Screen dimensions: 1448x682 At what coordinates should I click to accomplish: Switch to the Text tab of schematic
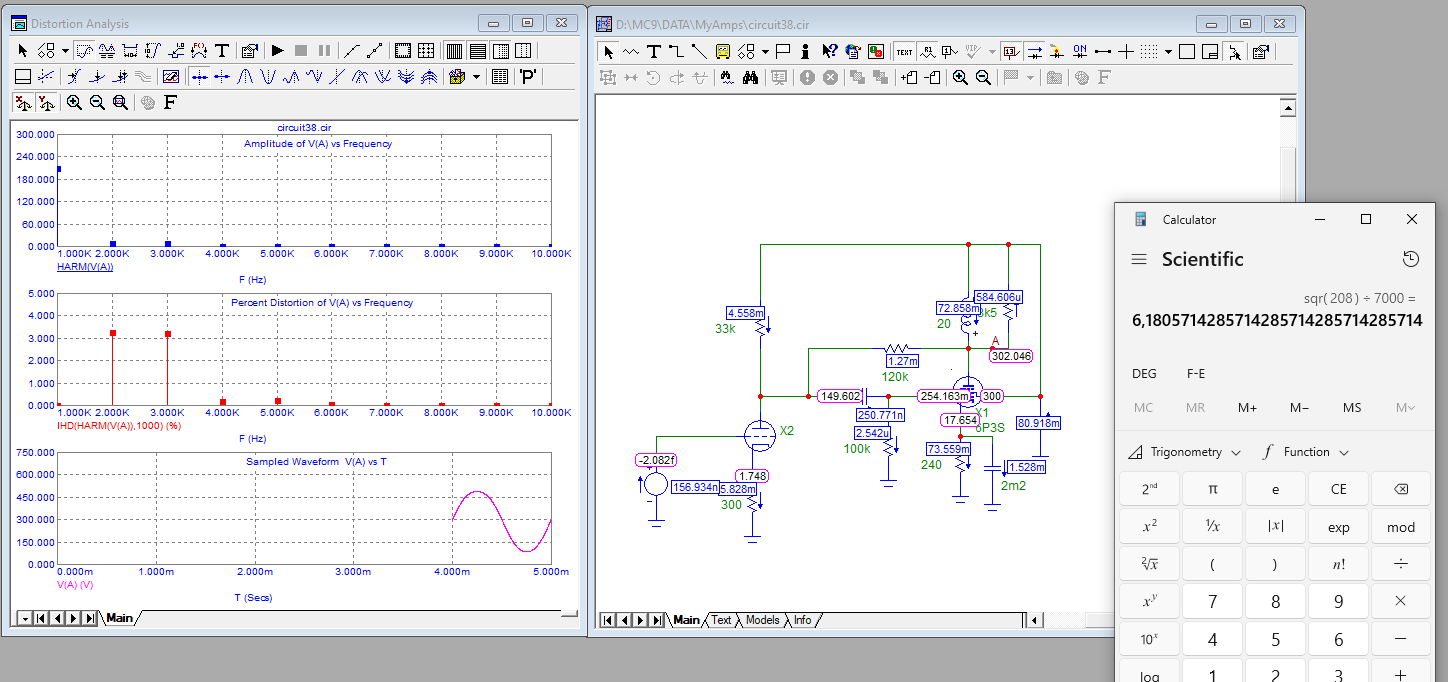(721, 620)
